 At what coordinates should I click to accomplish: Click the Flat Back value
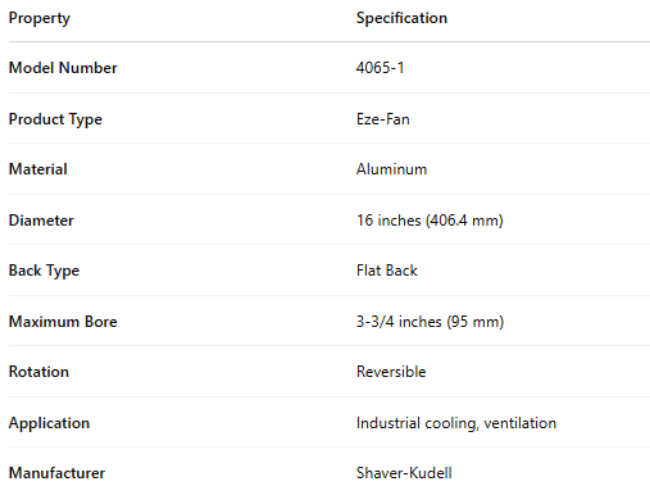(x=387, y=270)
